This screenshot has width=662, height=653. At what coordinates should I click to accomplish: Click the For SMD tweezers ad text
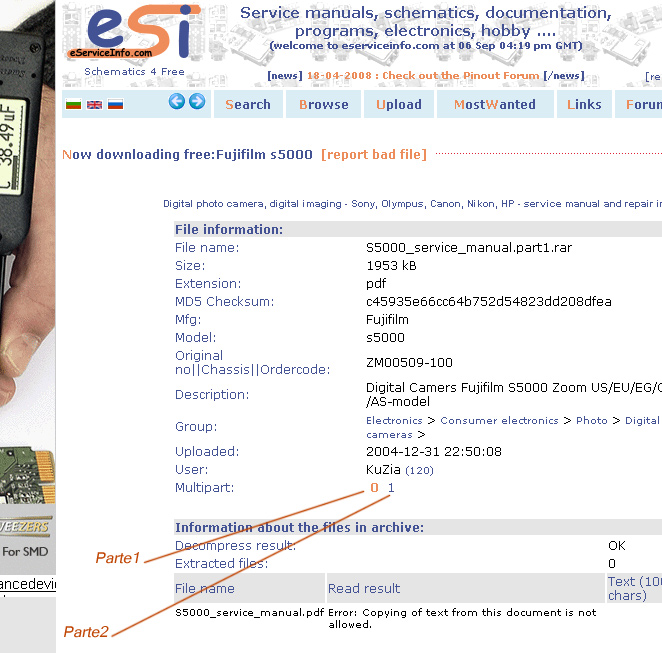click(25, 552)
